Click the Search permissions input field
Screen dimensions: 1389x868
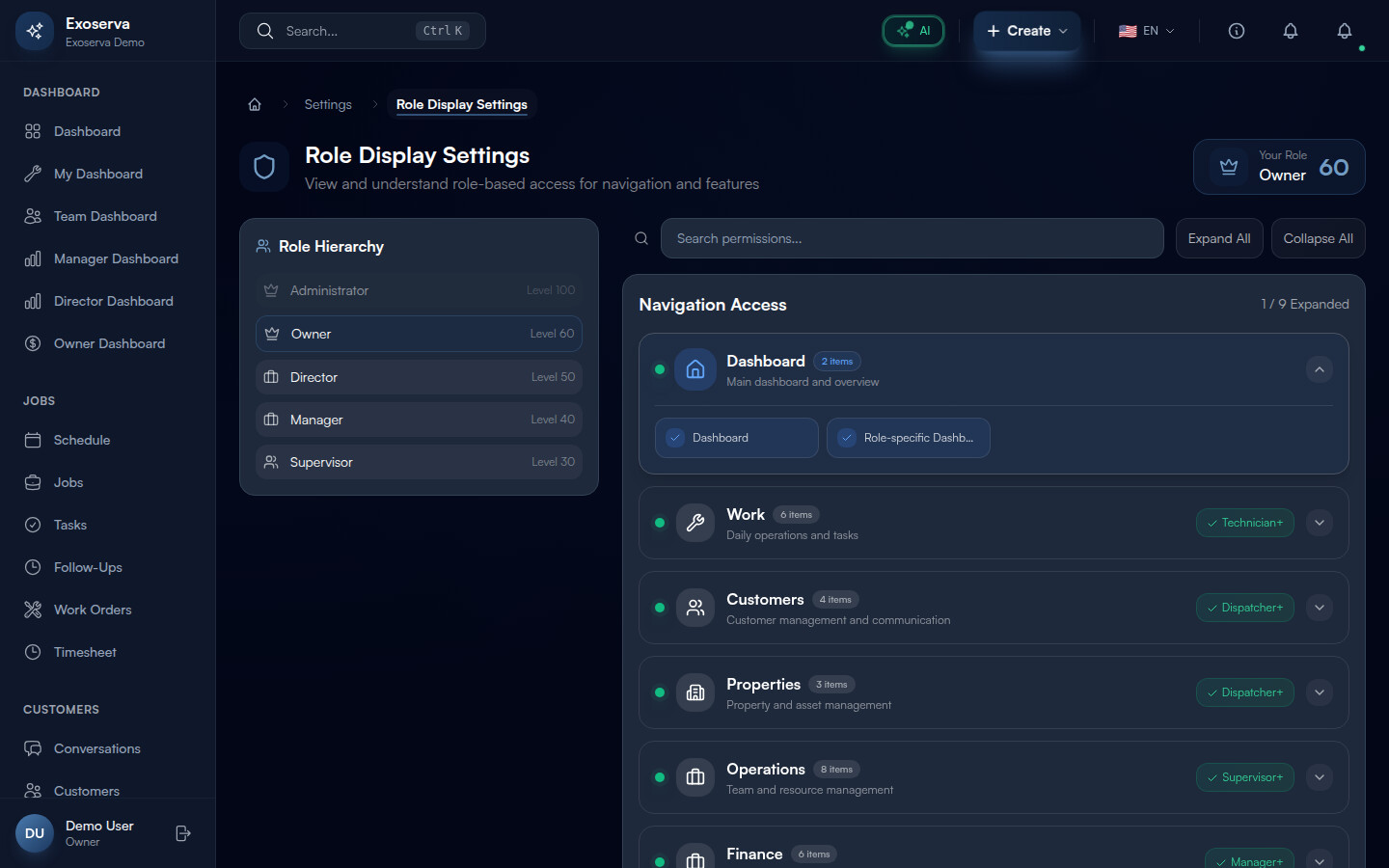(x=912, y=238)
